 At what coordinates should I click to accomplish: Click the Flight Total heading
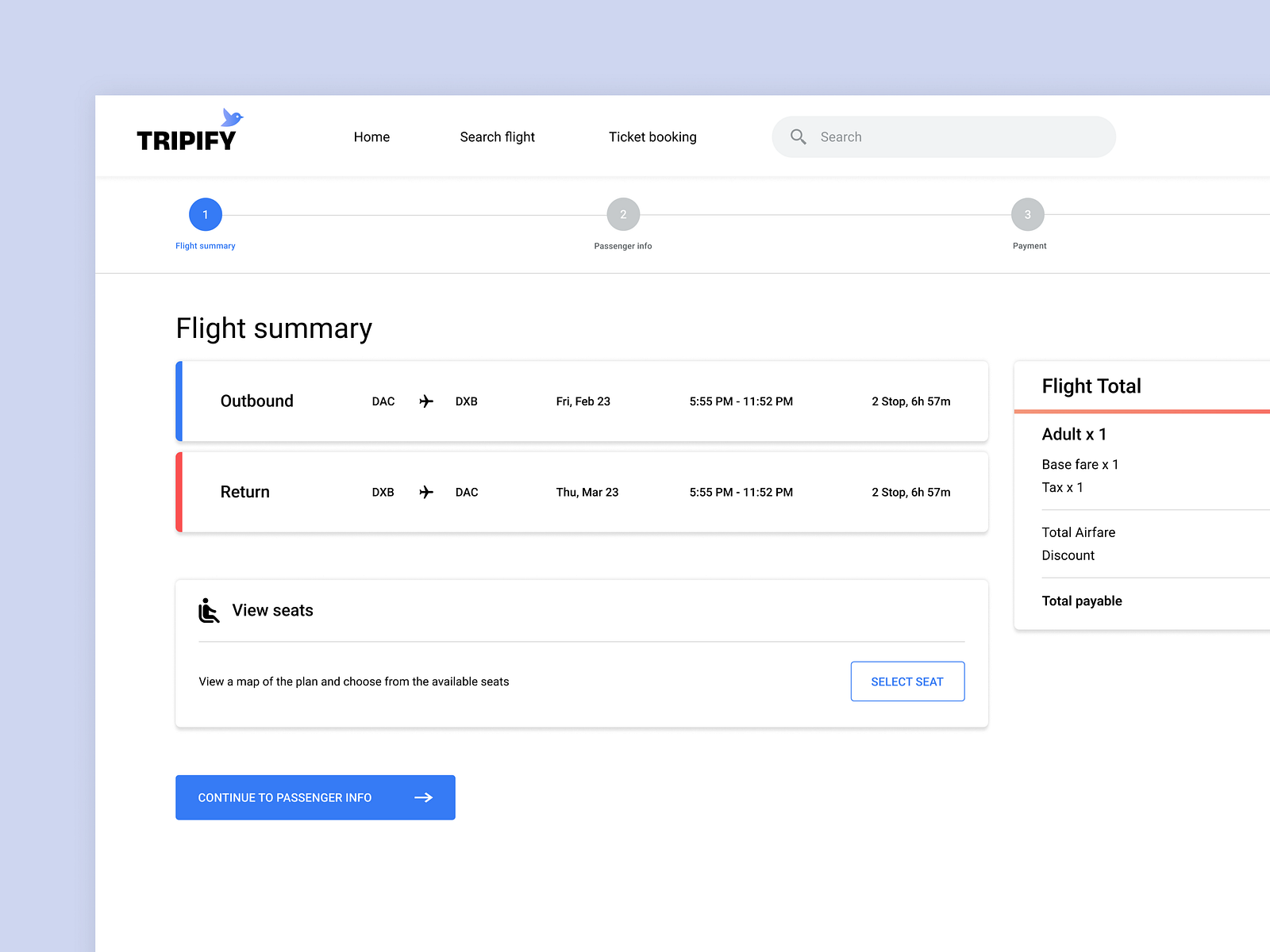coord(1091,386)
